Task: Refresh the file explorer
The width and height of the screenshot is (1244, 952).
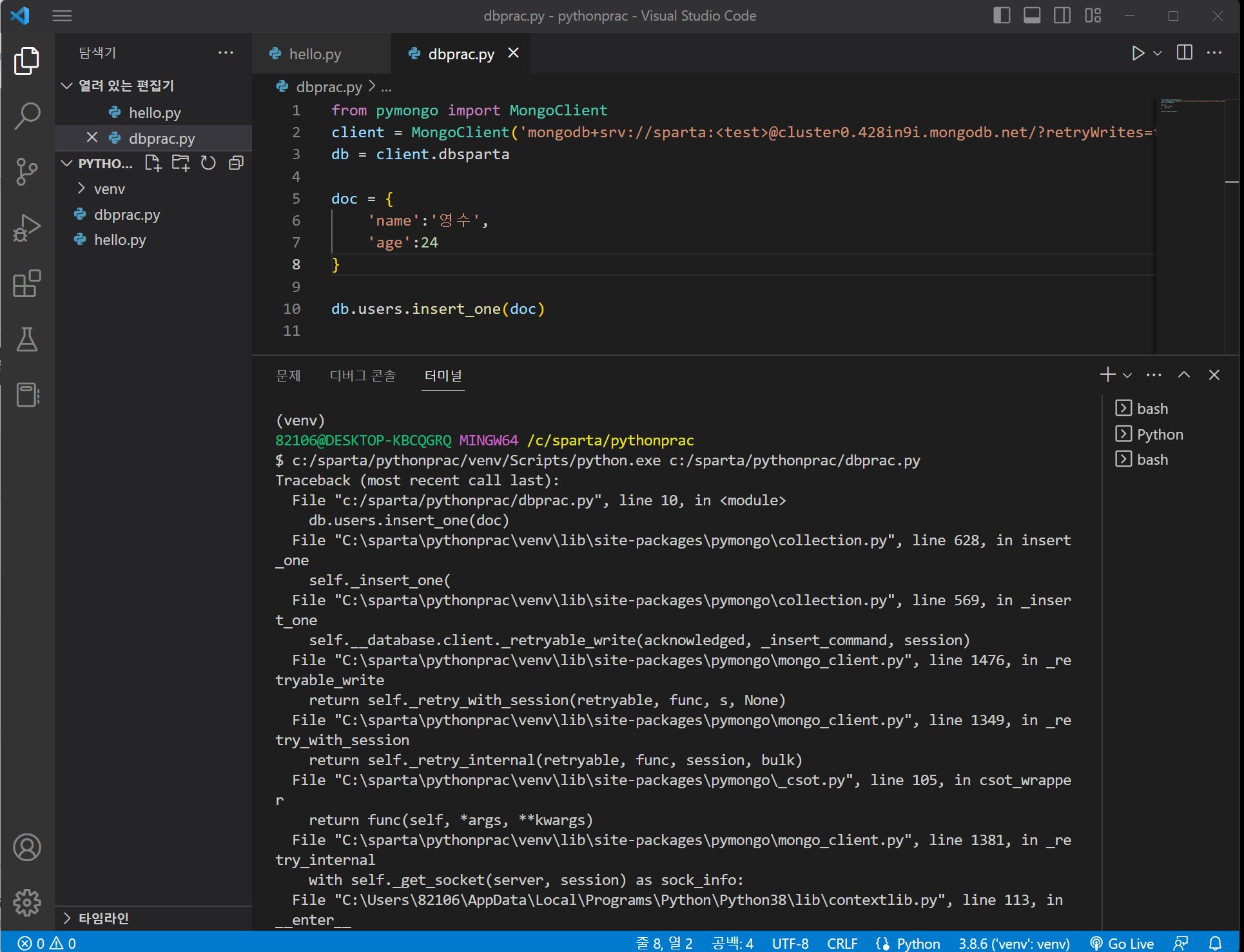Action: pyautogui.click(x=208, y=163)
